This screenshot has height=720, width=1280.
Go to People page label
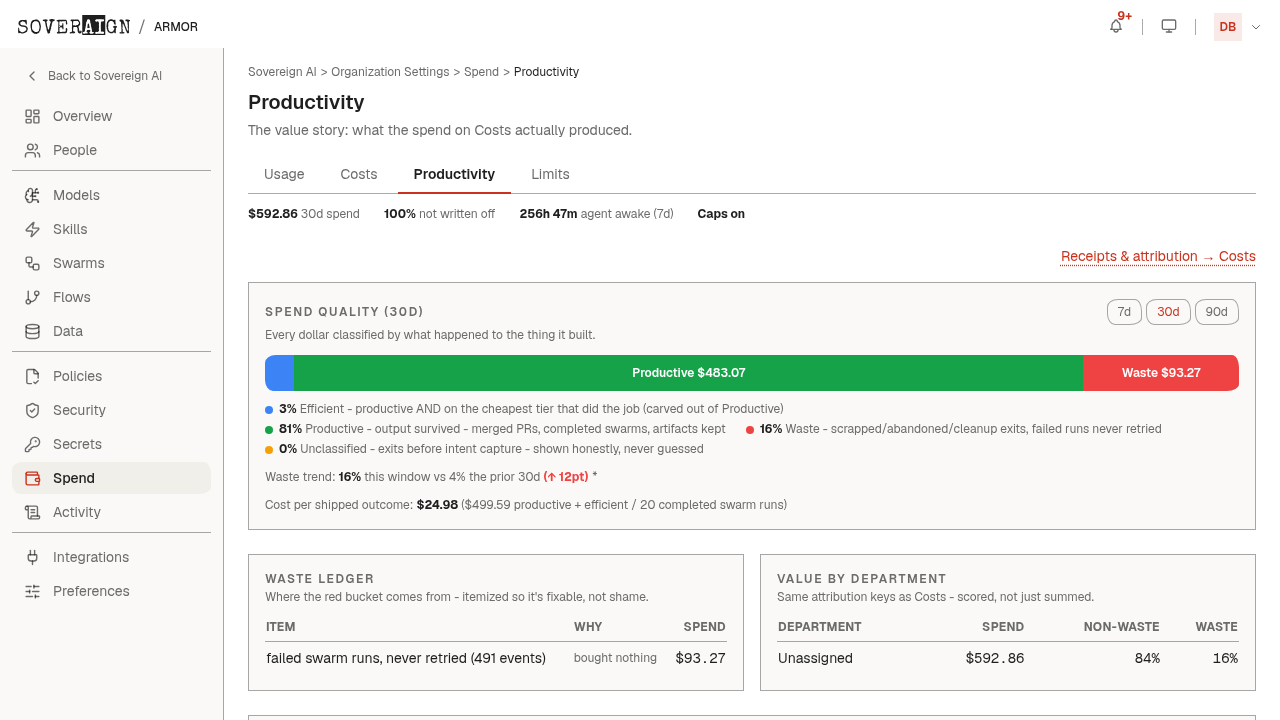click(75, 150)
